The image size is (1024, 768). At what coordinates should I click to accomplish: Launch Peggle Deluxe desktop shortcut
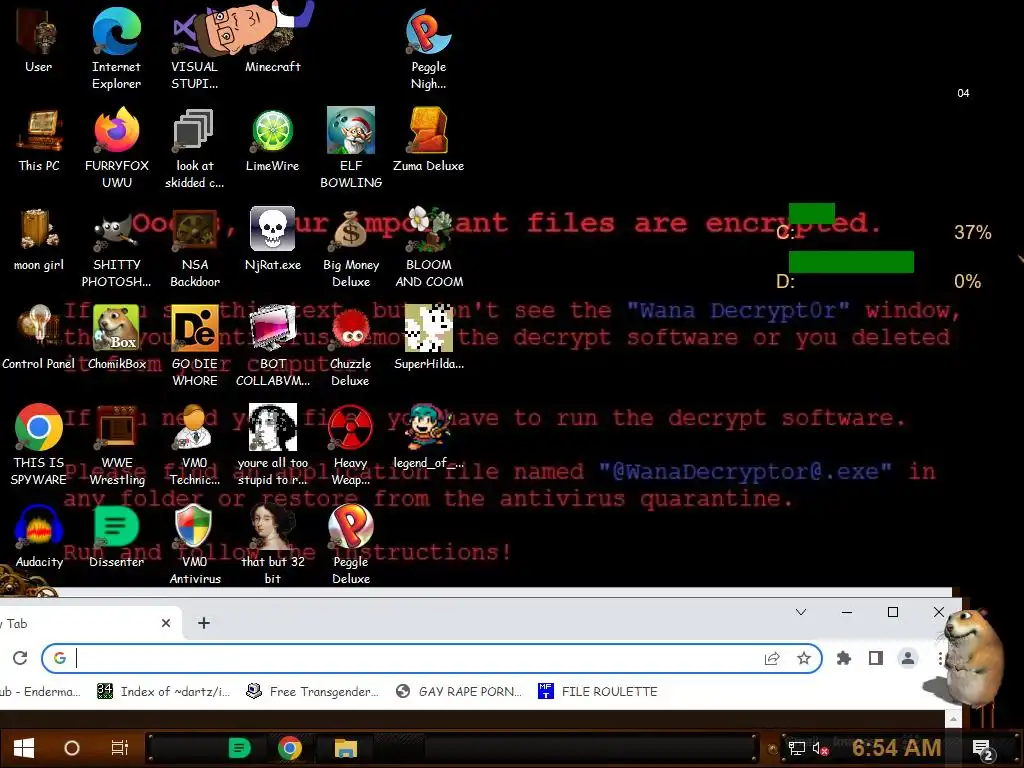point(351,543)
